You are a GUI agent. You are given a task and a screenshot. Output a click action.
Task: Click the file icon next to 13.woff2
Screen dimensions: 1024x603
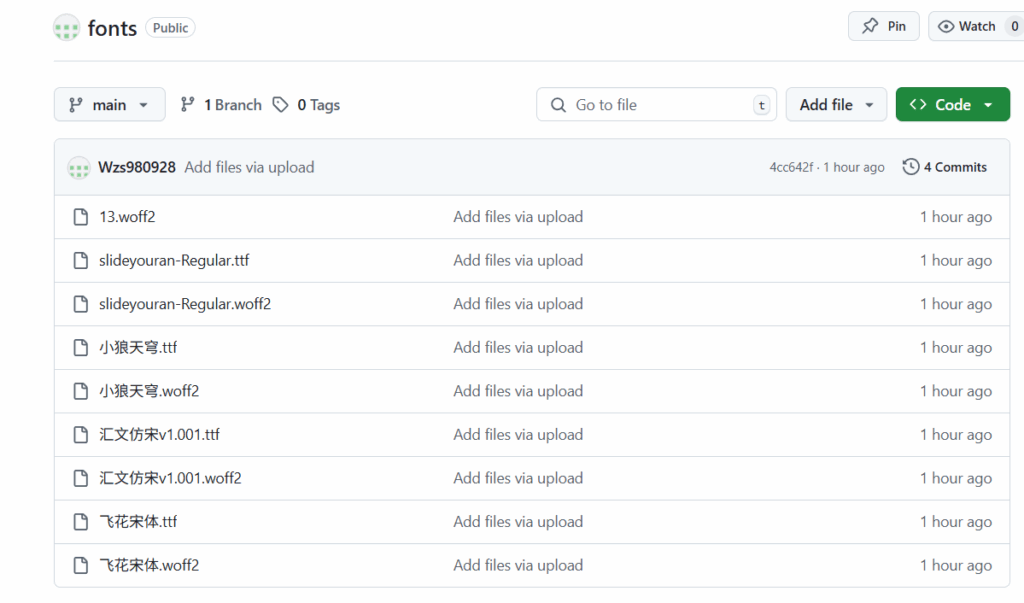click(x=80, y=217)
